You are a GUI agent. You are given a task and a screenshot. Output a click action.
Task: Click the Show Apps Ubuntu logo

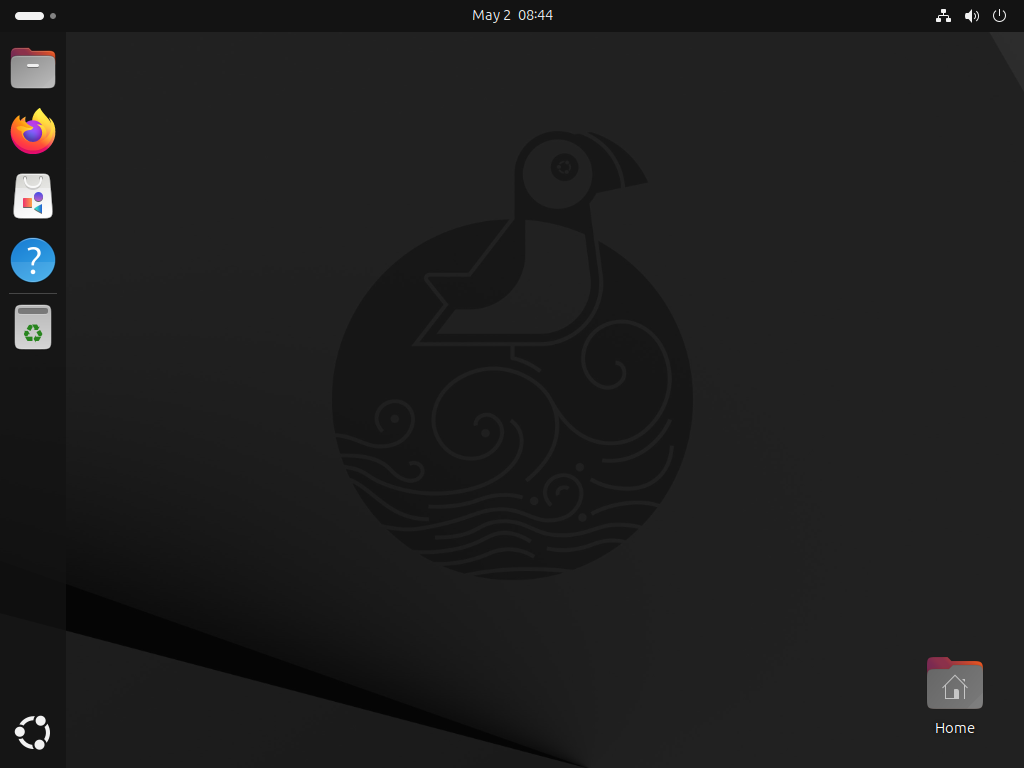coord(33,733)
